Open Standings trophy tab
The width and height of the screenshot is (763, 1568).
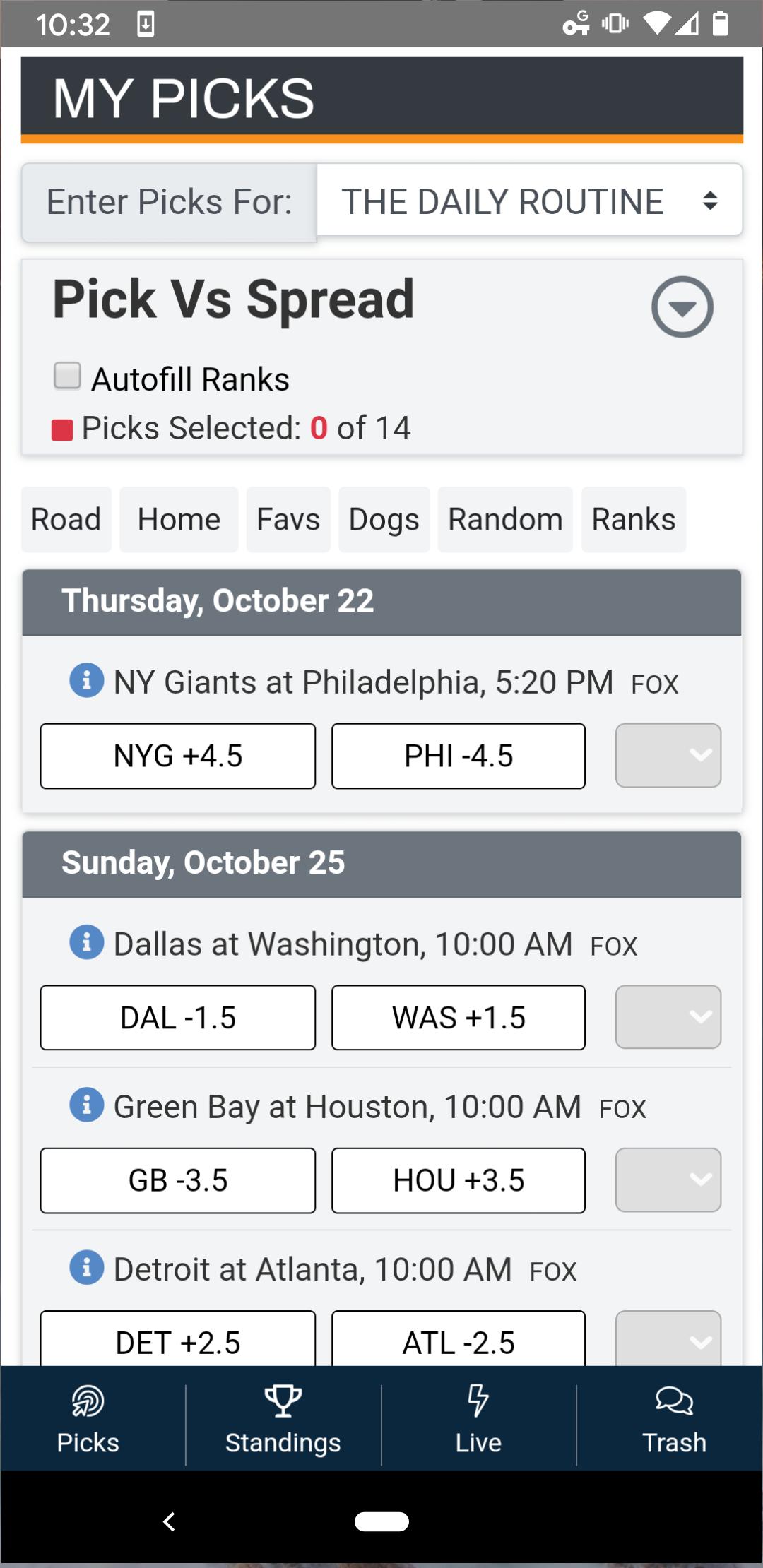(x=283, y=1418)
